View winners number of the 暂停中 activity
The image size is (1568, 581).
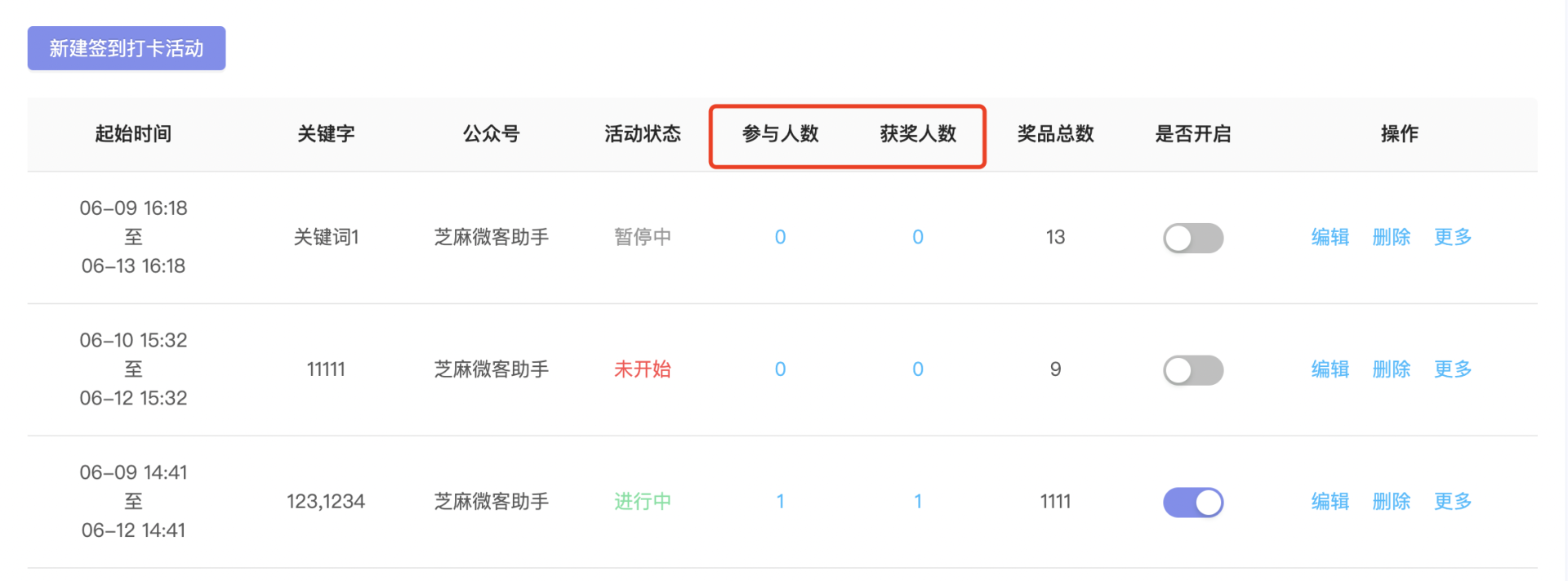click(918, 237)
